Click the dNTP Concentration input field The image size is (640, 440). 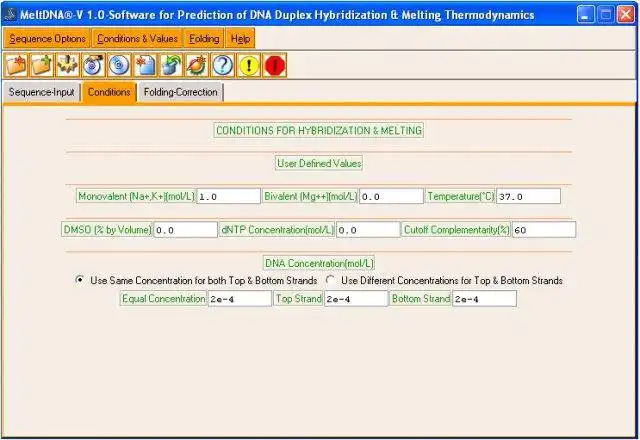point(368,230)
